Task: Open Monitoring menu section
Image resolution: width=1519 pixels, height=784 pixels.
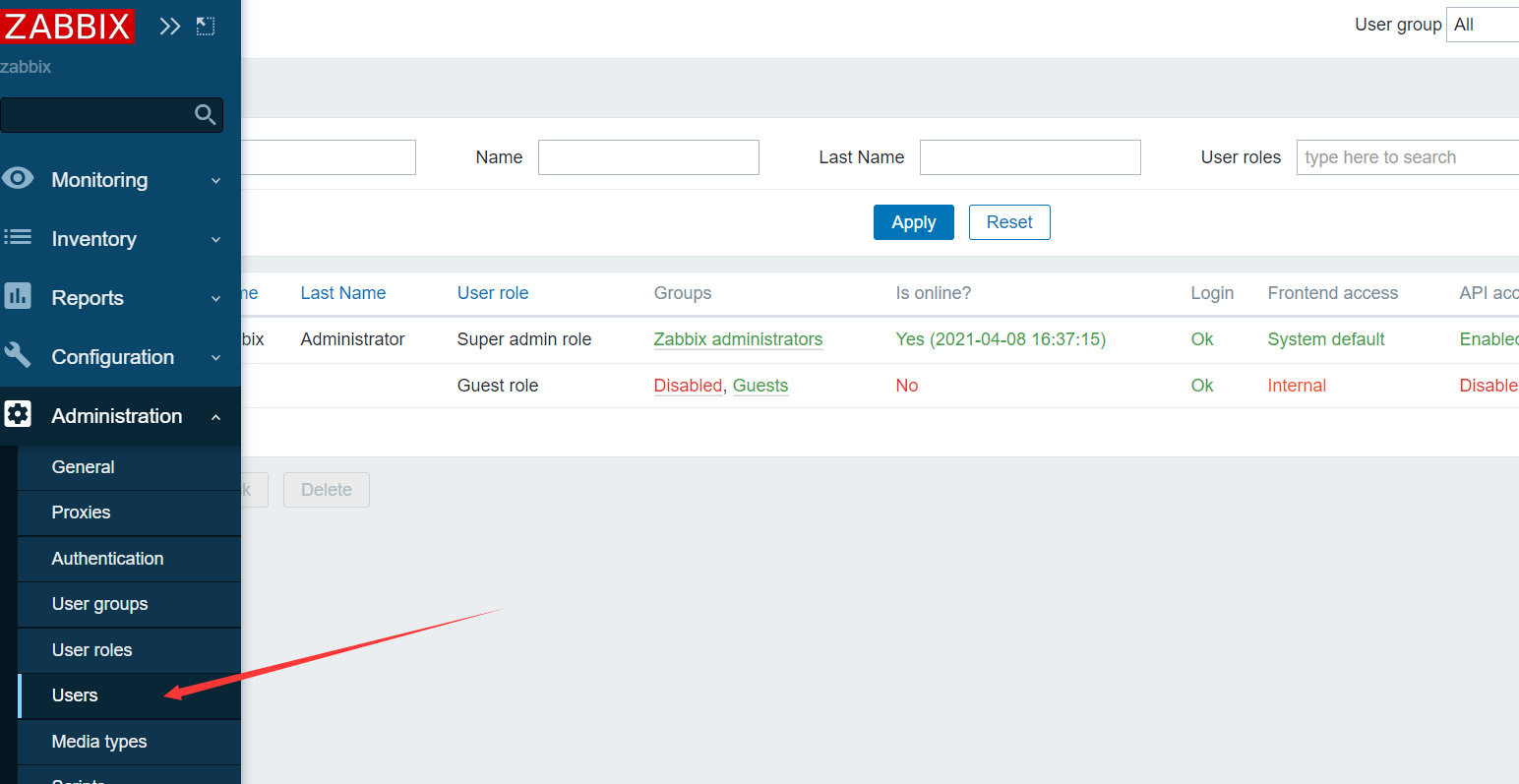Action: (x=120, y=180)
